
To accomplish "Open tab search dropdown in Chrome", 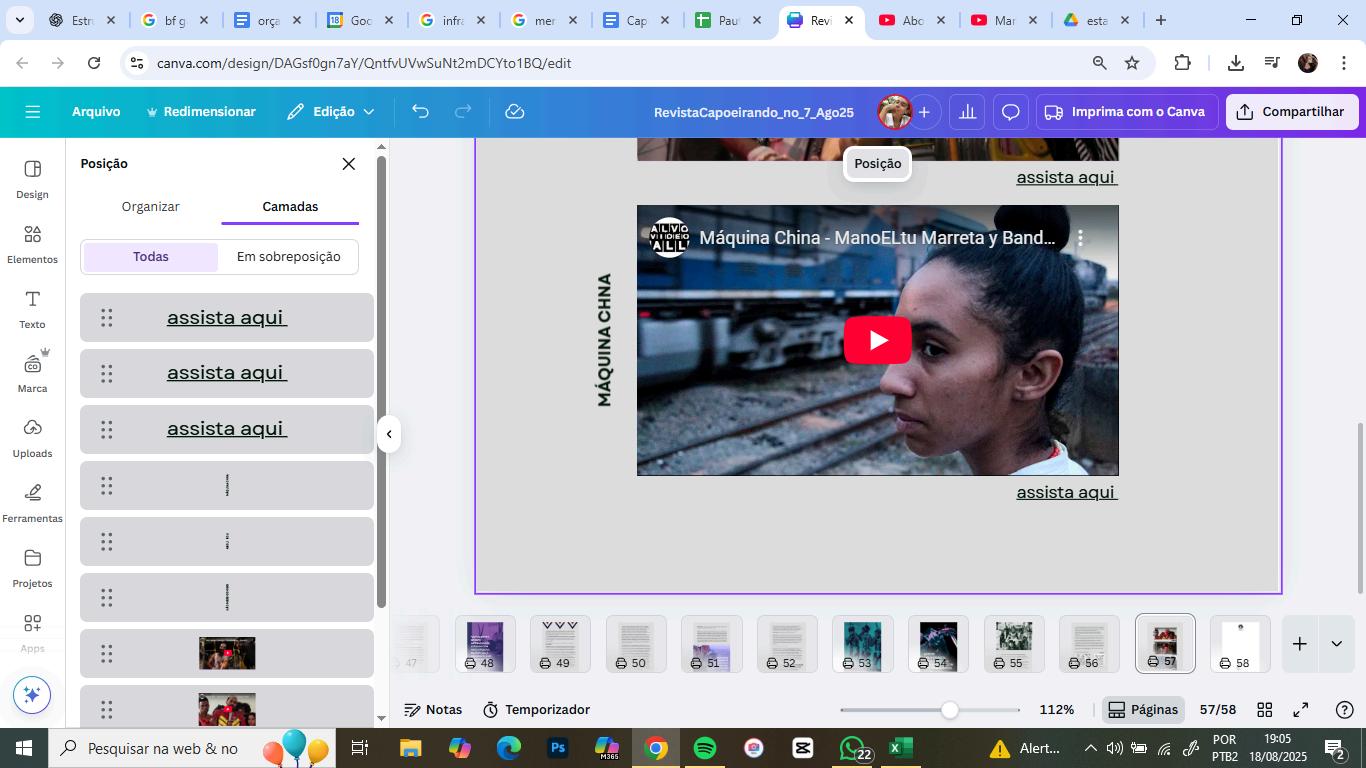I will [20, 20].
